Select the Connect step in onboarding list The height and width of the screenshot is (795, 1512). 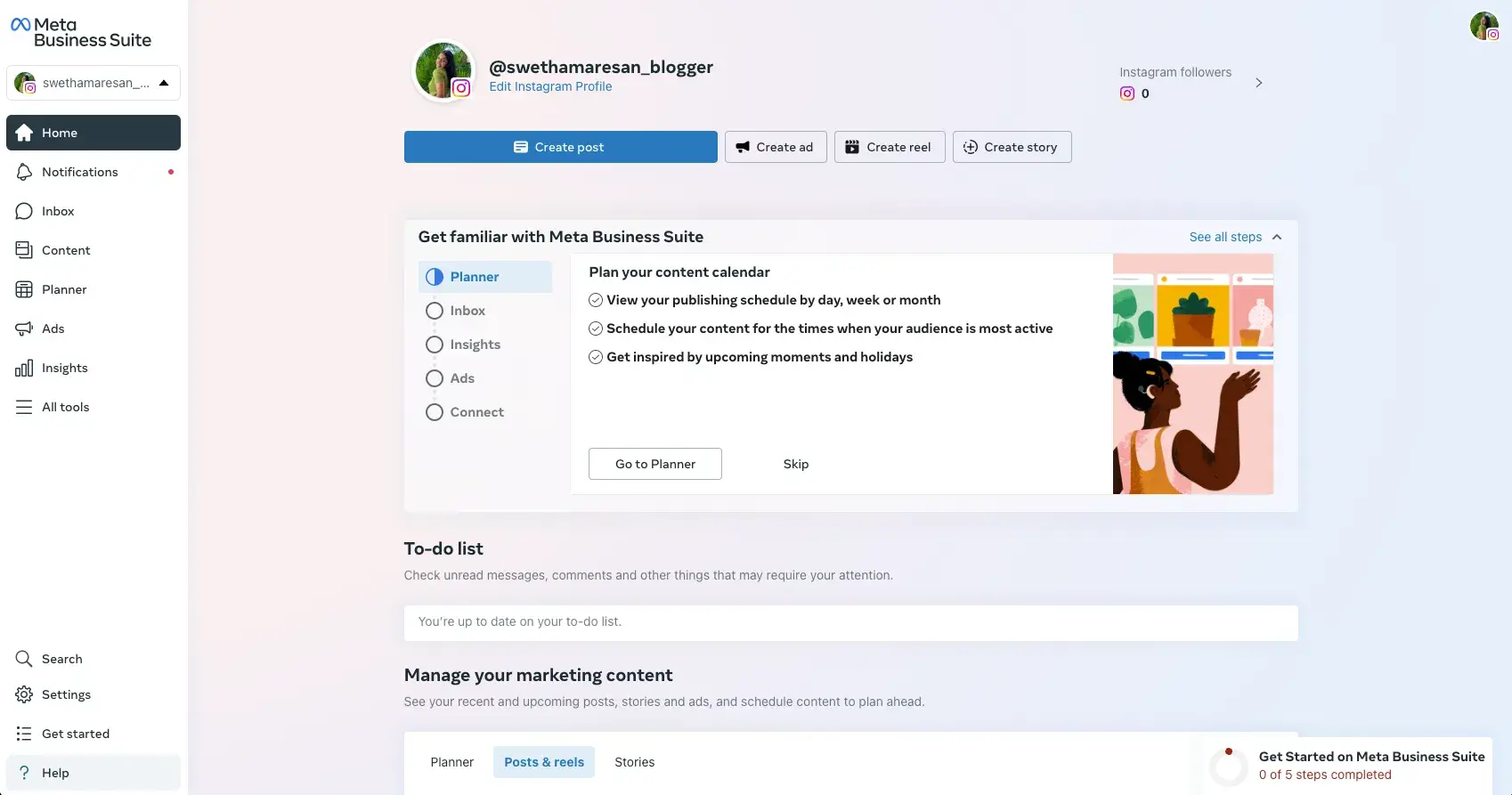click(x=485, y=412)
